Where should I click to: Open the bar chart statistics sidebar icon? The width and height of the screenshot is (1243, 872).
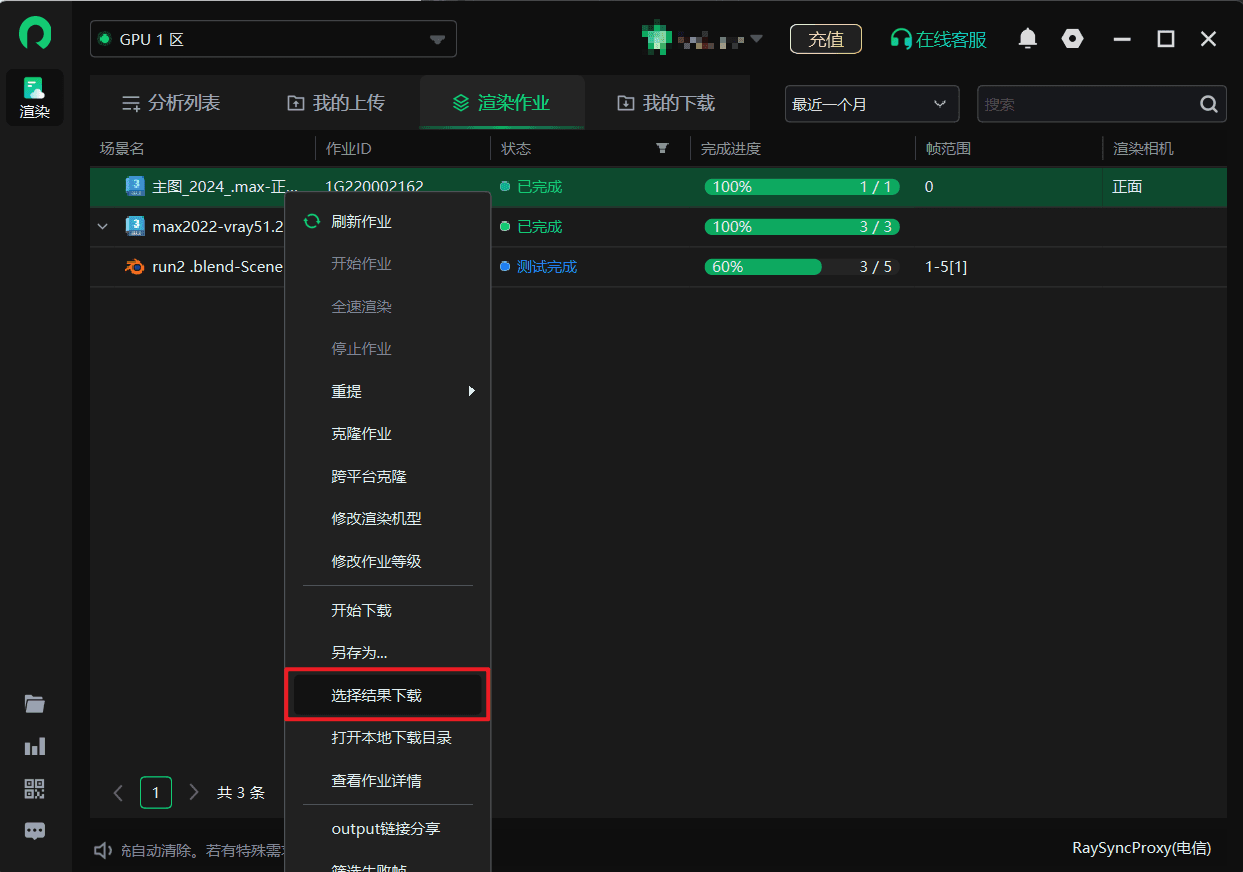tap(34, 746)
